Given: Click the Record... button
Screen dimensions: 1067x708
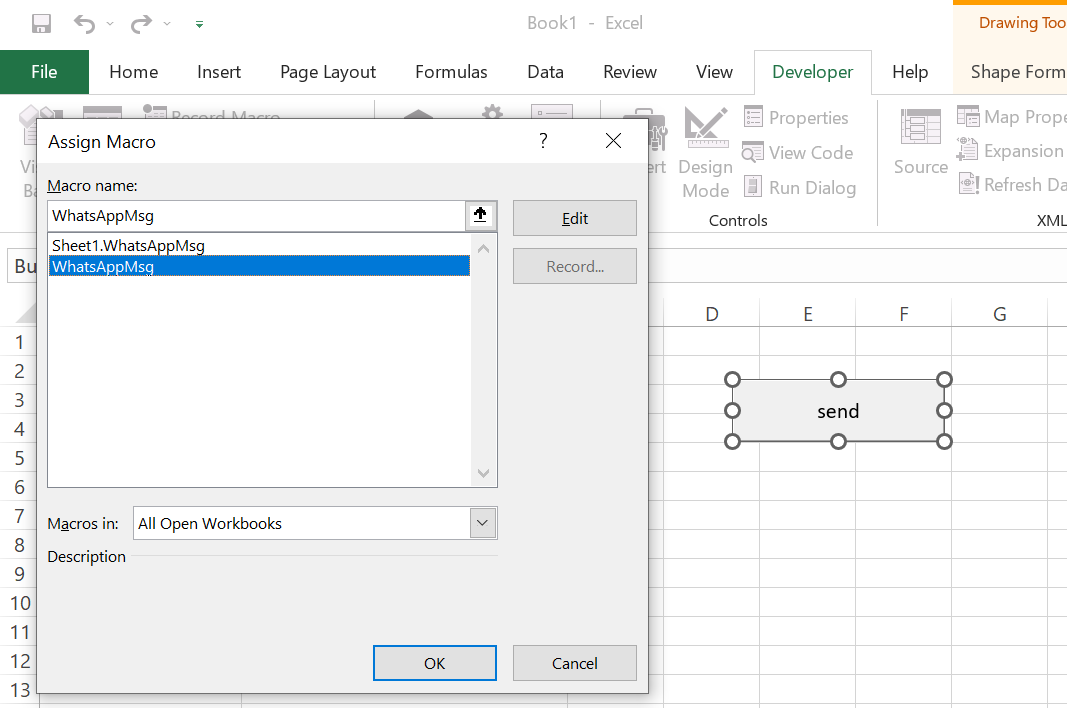Looking at the screenshot, I should (575, 266).
